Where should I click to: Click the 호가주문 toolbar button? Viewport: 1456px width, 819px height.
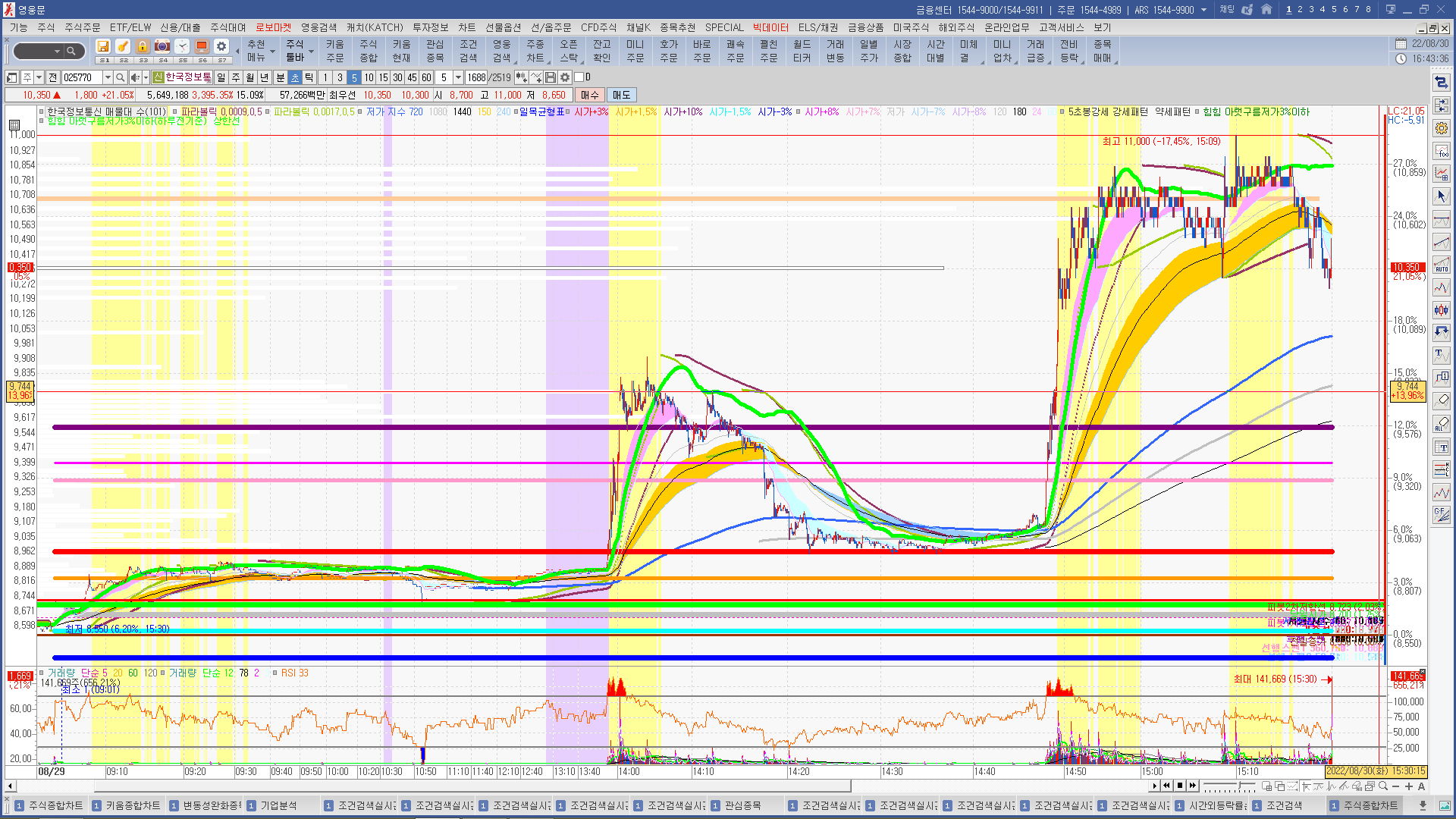pos(669,51)
